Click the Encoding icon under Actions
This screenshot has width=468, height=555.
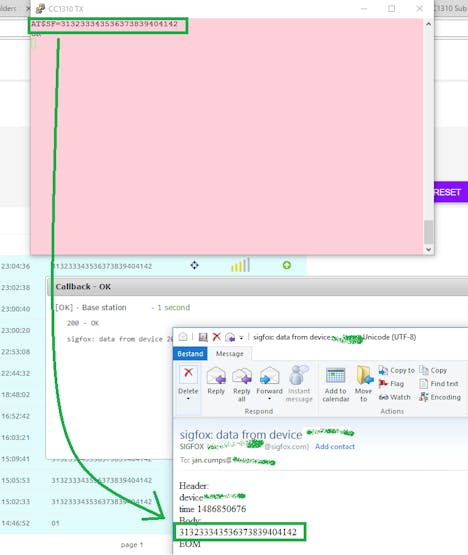coord(423,397)
